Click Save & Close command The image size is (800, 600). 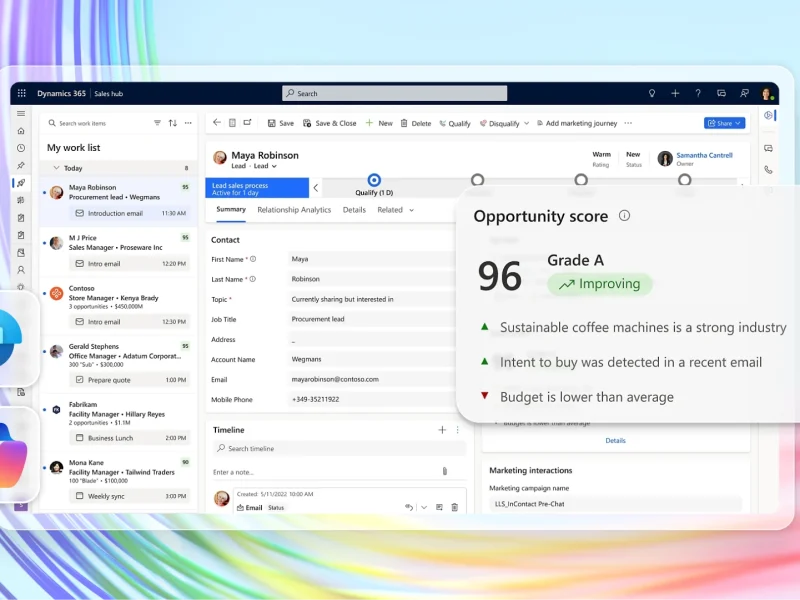tap(330, 123)
